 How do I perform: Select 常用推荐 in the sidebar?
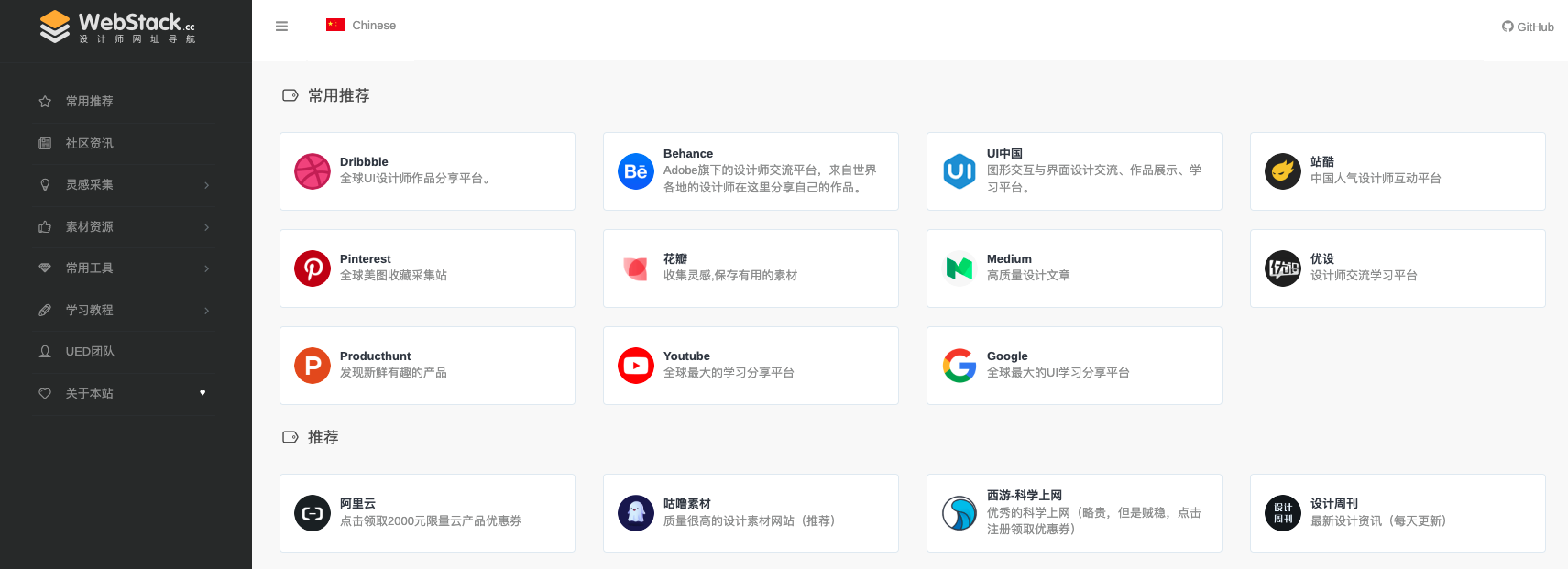click(x=90, y=102)
